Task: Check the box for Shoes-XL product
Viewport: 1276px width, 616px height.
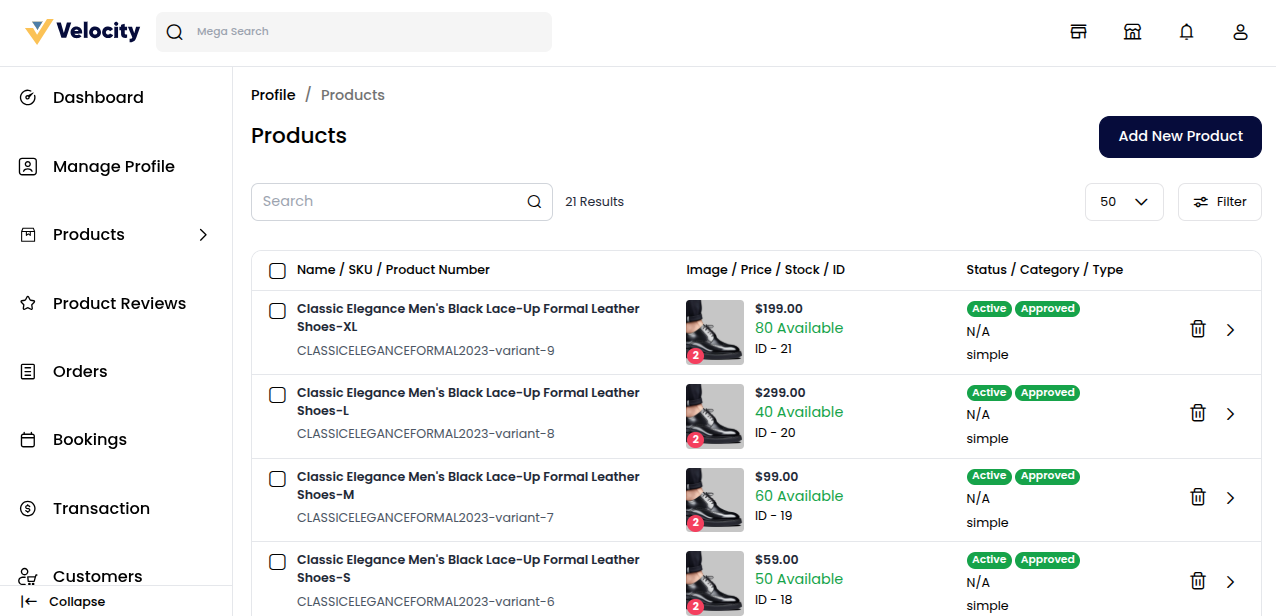Action: click(x=278, y=311)
